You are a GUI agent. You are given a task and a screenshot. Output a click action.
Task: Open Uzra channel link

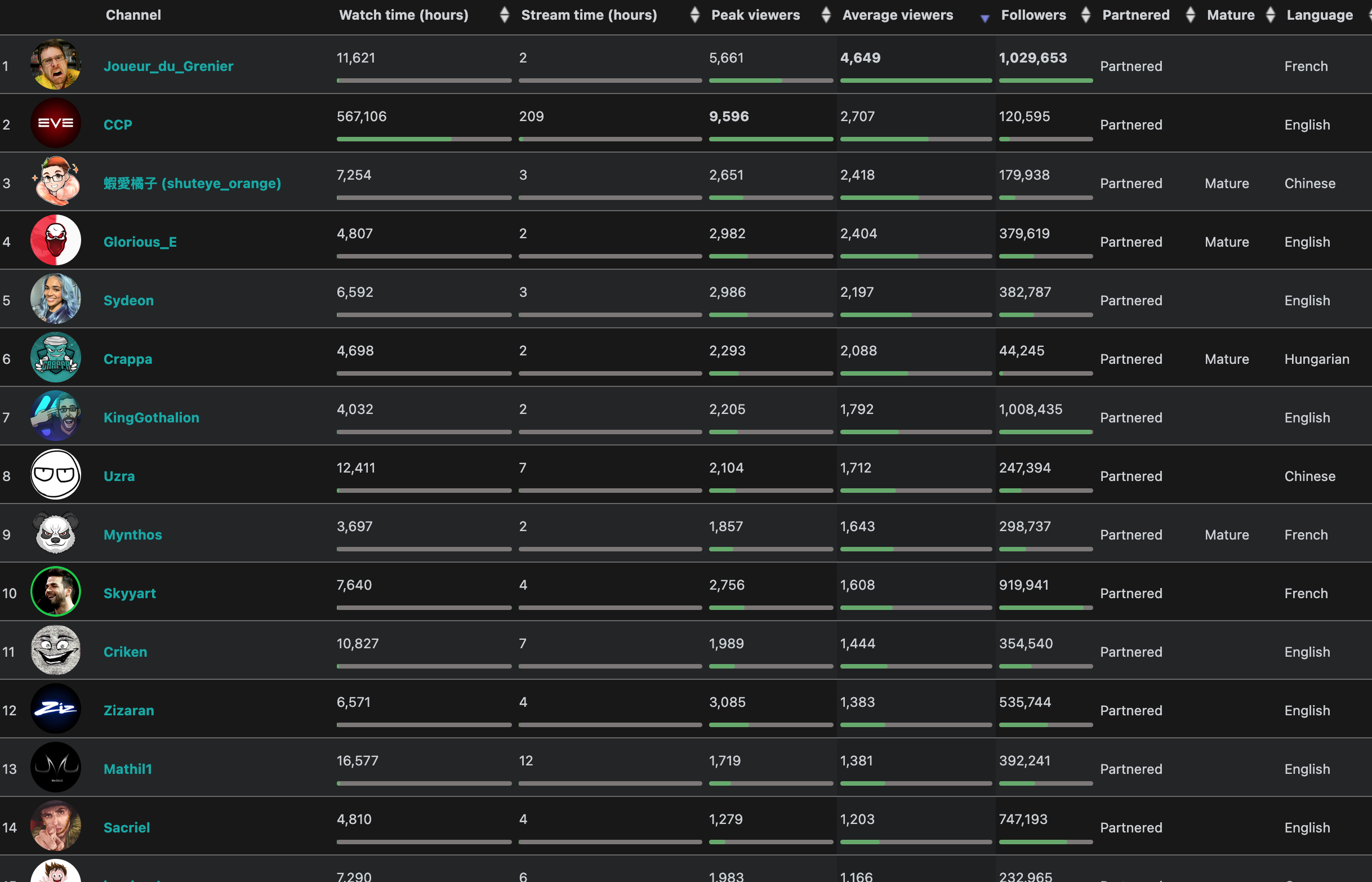119,476
